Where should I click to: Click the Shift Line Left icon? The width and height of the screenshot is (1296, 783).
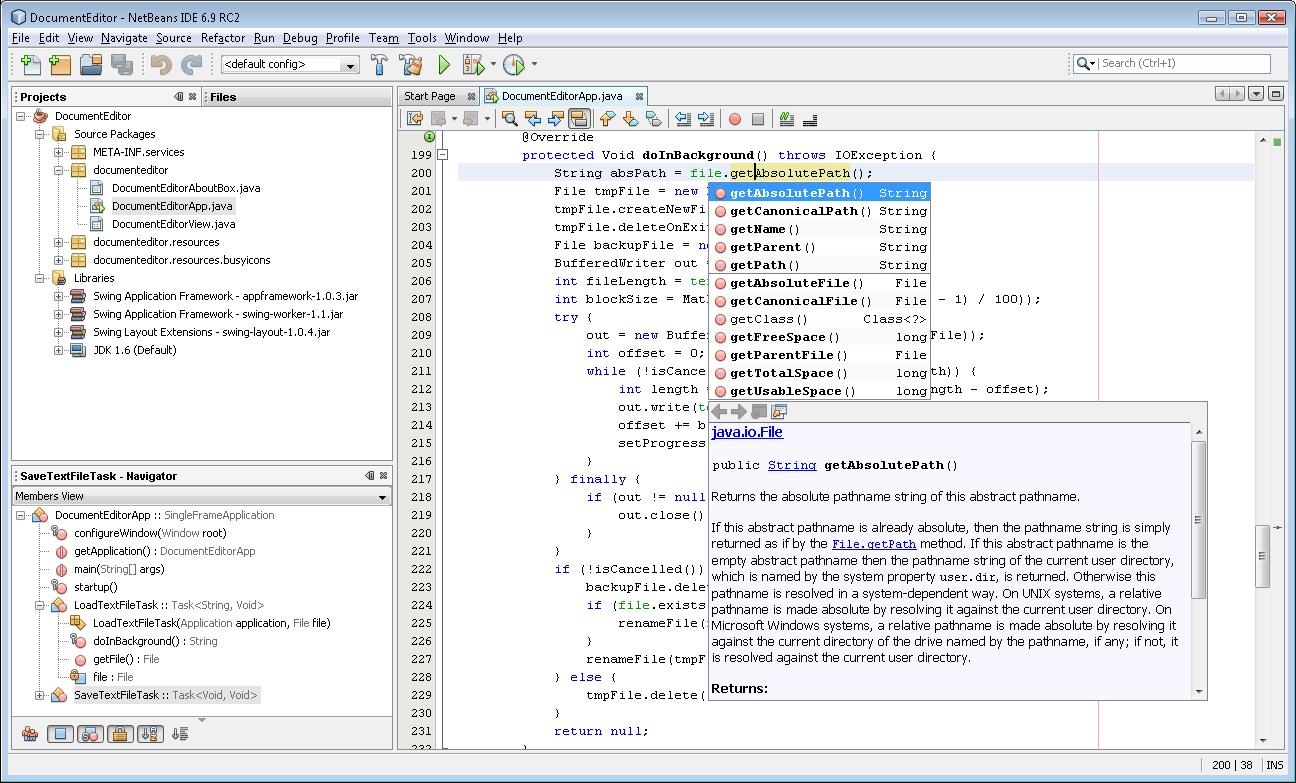pyautogui.click(x=683, y=119)
